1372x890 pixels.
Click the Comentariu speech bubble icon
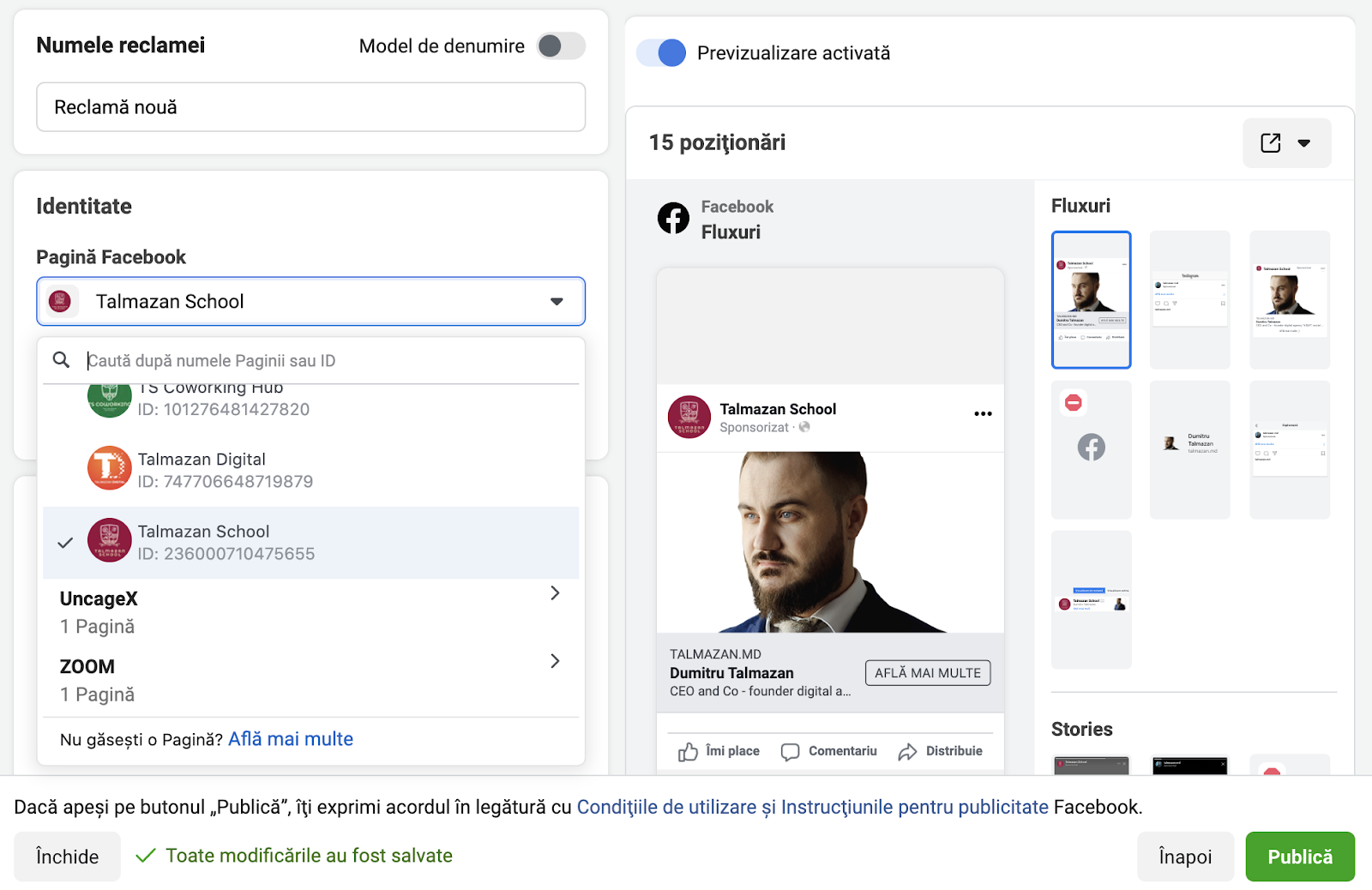click(x=790, y=752)
